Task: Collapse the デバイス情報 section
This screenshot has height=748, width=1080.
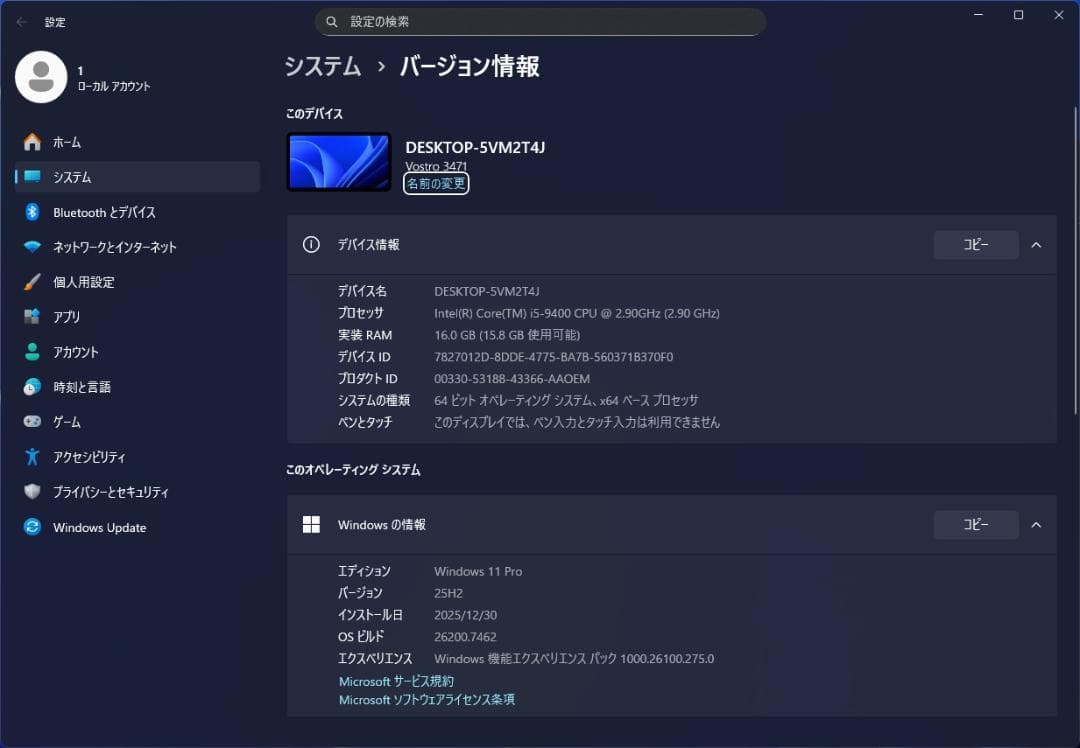Action: [1036, 245]
